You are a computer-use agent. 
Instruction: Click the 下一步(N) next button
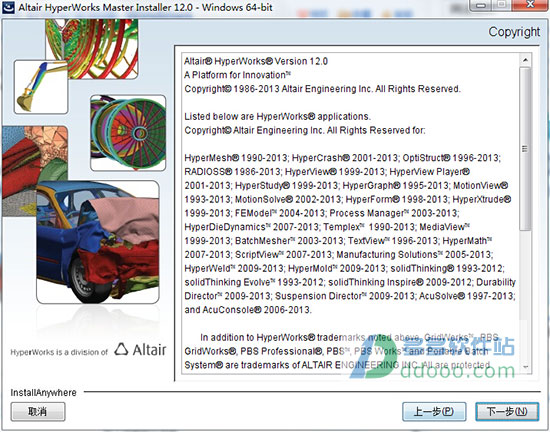[x=507, y=411]
